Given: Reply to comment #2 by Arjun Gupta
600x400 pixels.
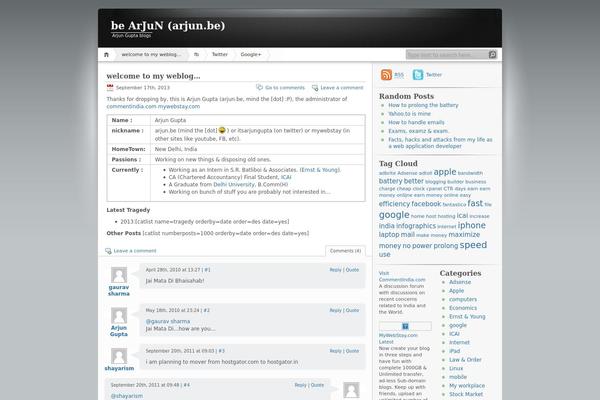Looking at the screenshot, I should tap(336, 310).
